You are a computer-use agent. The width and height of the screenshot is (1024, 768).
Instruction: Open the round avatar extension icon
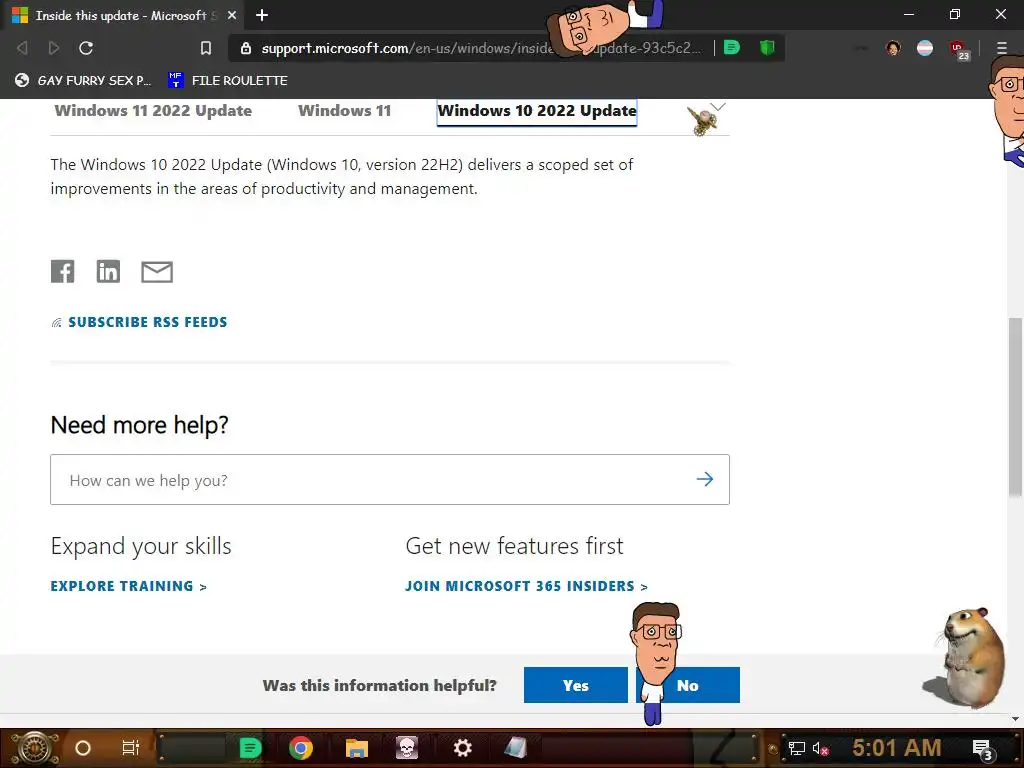[893, 48]
